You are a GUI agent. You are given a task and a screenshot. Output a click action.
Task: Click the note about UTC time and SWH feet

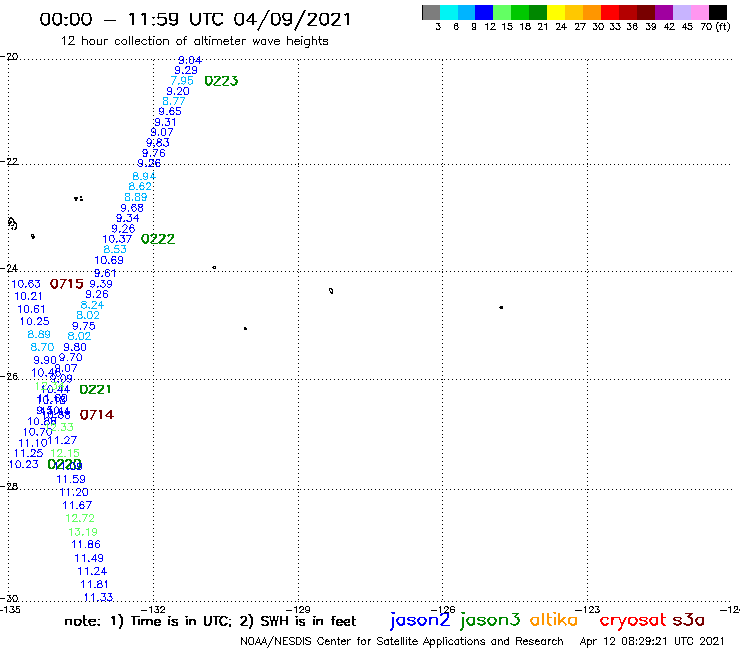(x=210, y=621)
